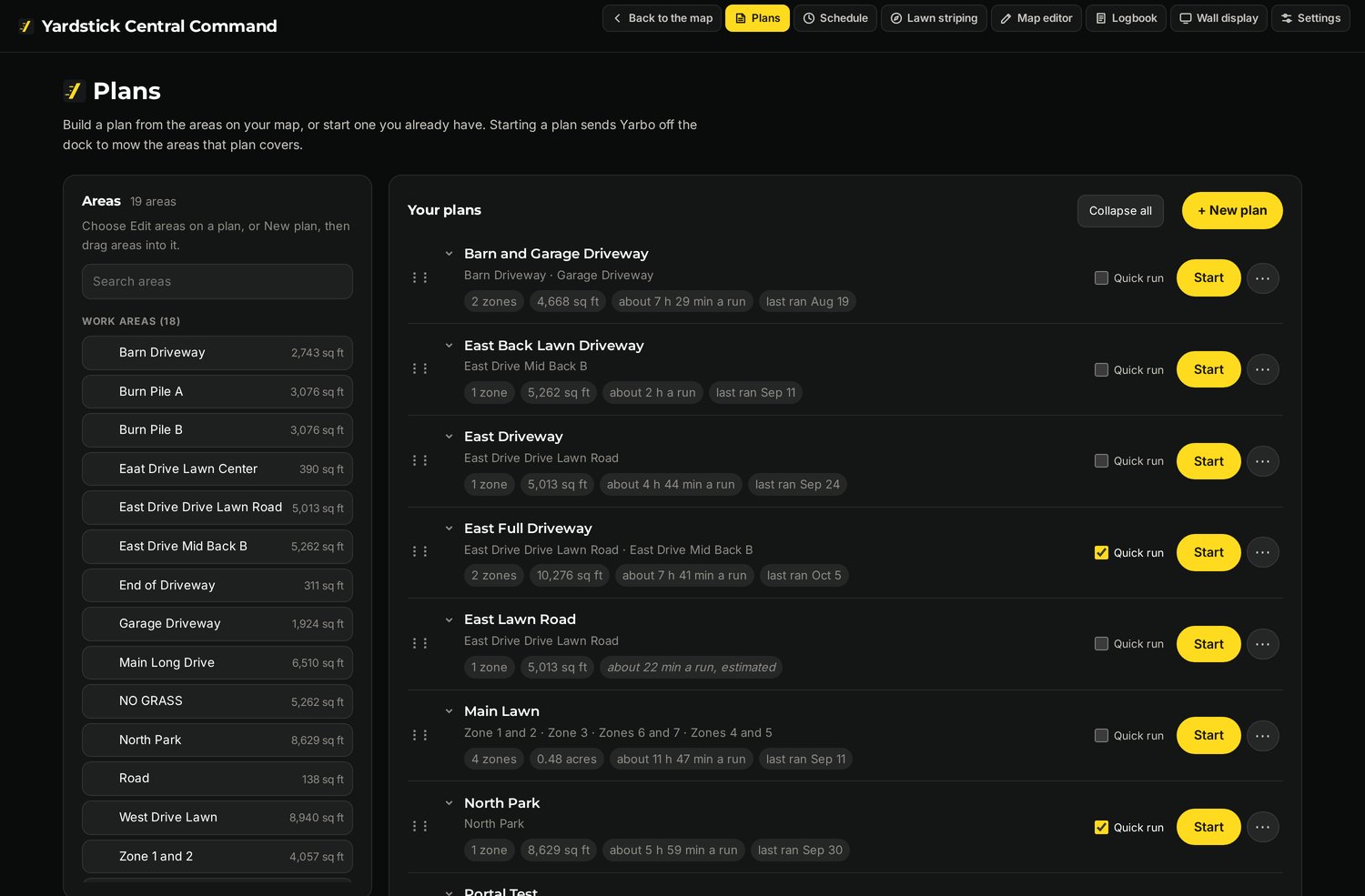
Task: Open the more options menu for Barn and Garage Driveway
Action: point(1263,278)
